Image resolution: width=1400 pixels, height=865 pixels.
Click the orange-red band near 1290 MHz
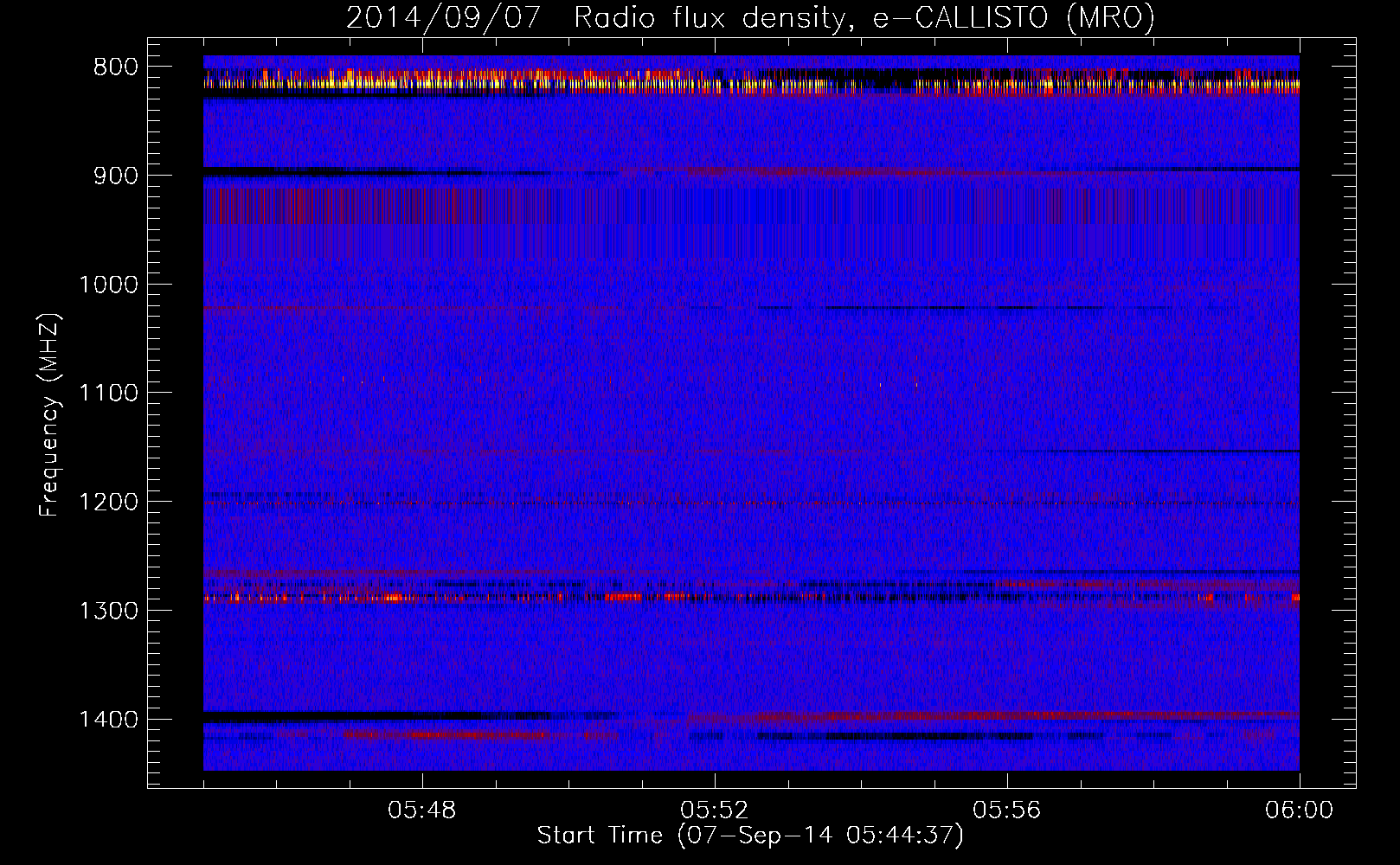[751, 597]
